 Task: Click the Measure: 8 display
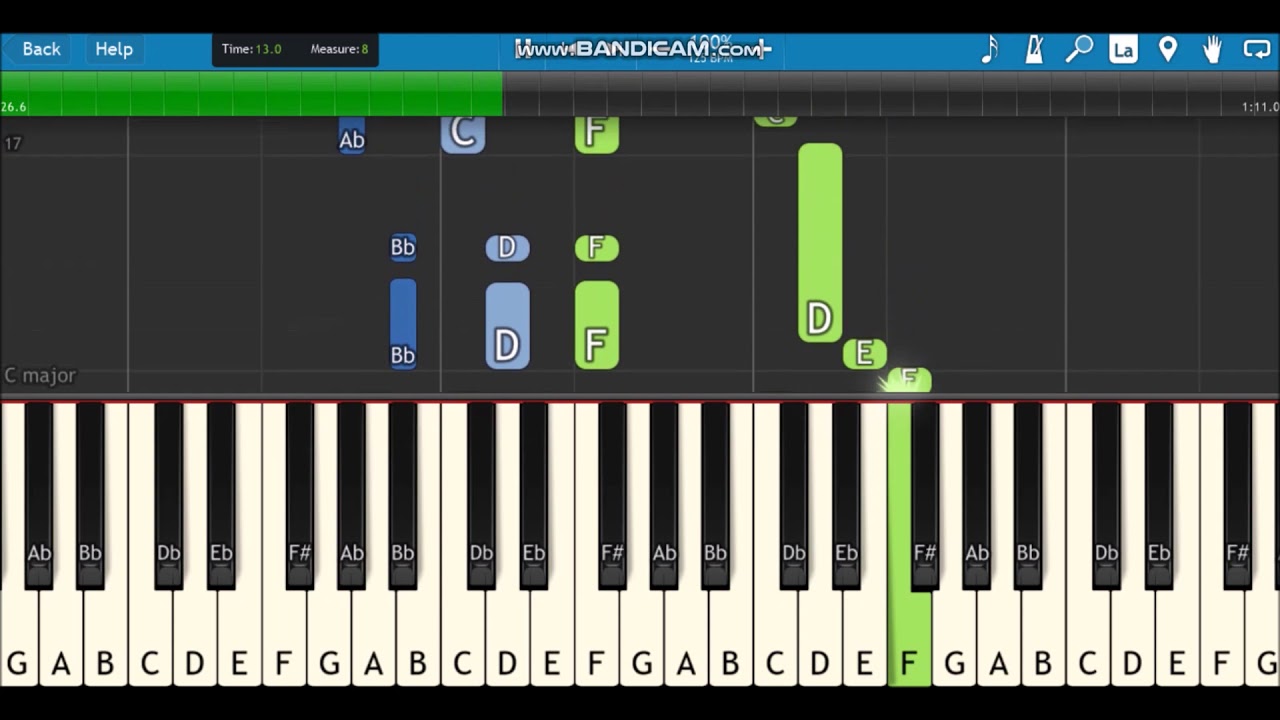(x=339, y=49)
